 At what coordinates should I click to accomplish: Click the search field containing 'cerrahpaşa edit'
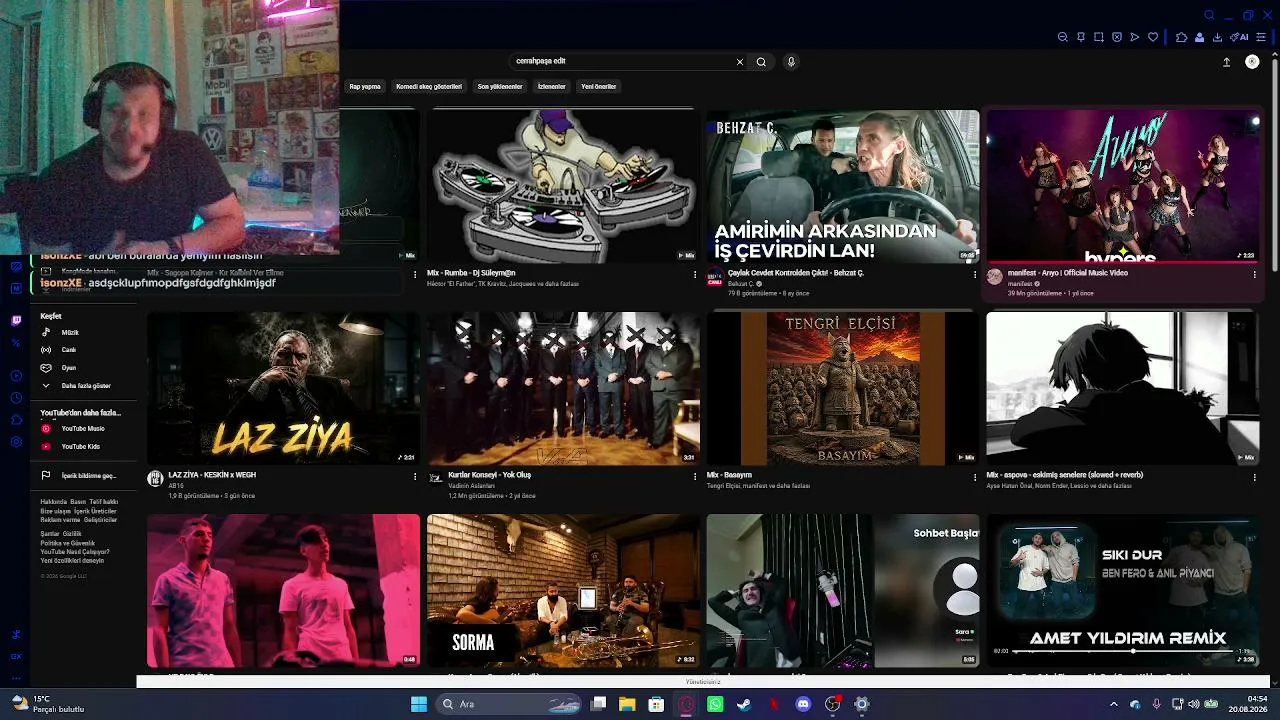click(x=622, y=61)
